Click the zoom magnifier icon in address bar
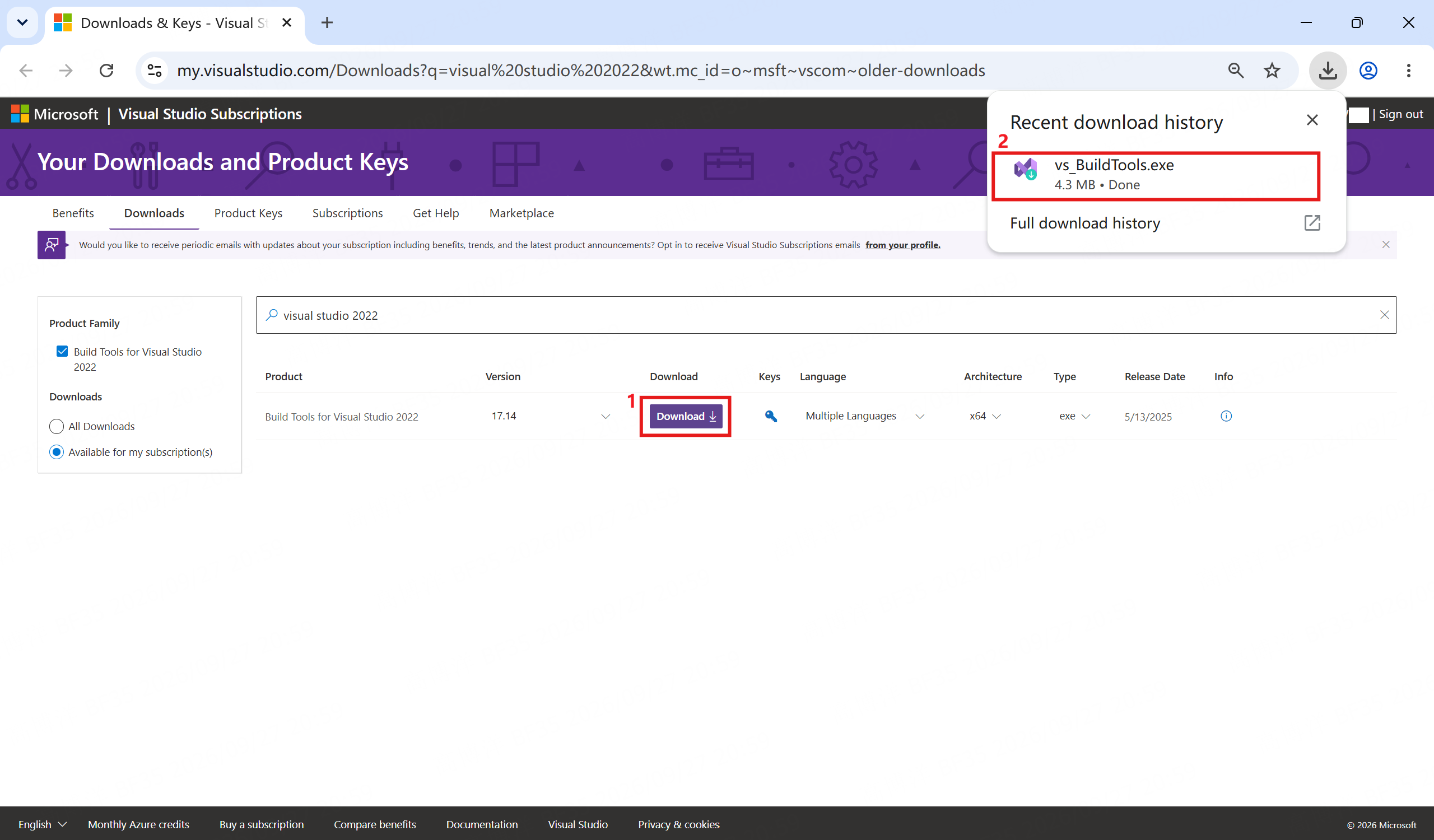The image size is (1434, 840). point(1235,71)
